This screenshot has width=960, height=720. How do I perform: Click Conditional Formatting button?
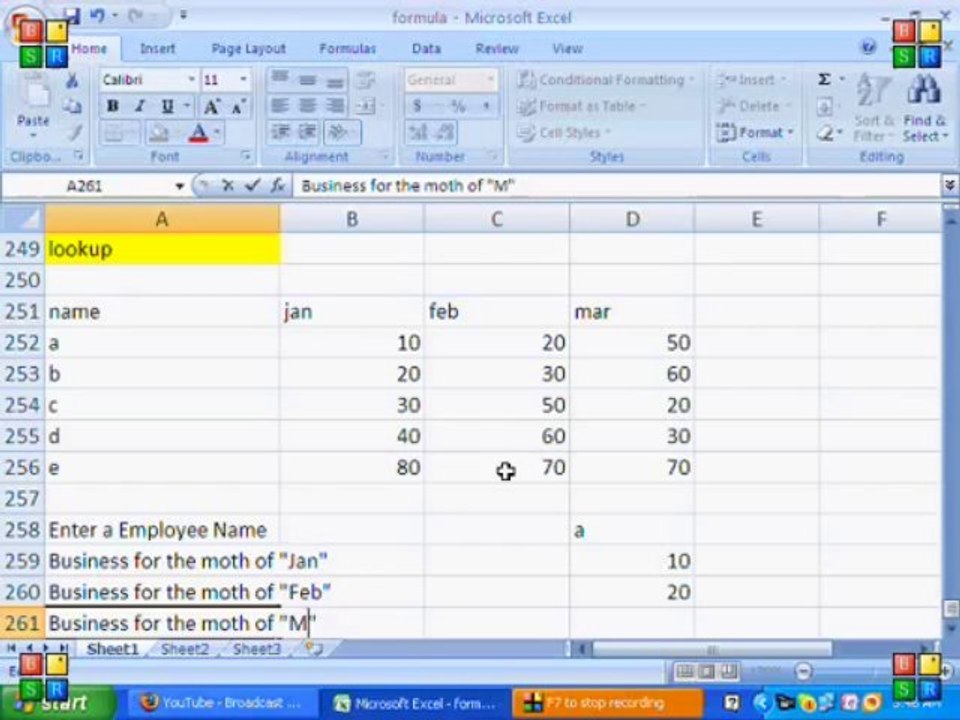[x=606, y=80]
